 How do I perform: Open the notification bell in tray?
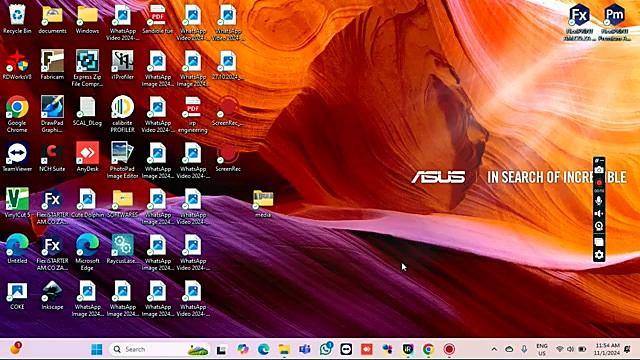628,349
